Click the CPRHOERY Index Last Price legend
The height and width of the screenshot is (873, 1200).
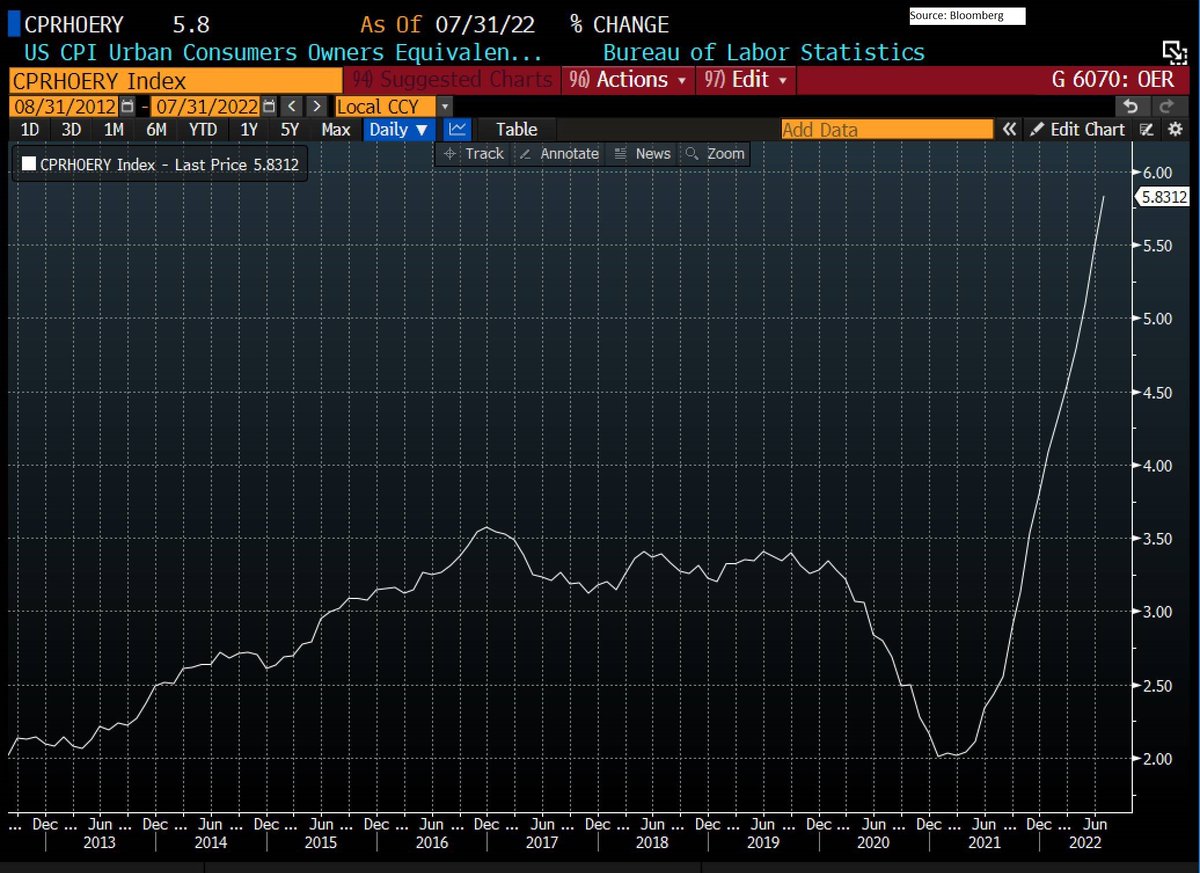[160, 165]
